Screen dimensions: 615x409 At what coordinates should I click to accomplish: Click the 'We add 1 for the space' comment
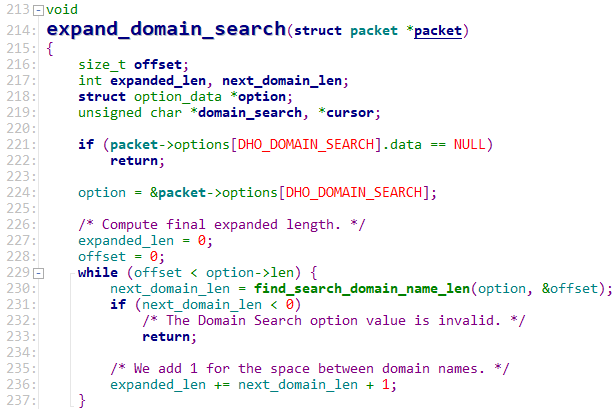pos(310,368)
